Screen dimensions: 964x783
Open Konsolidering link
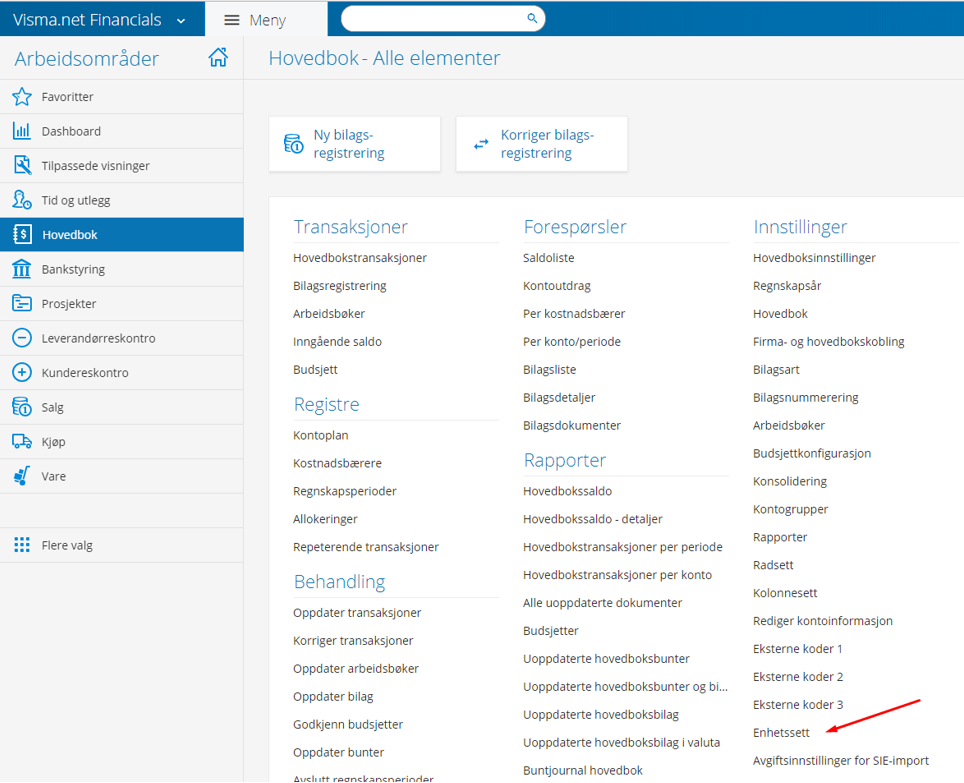789,481
